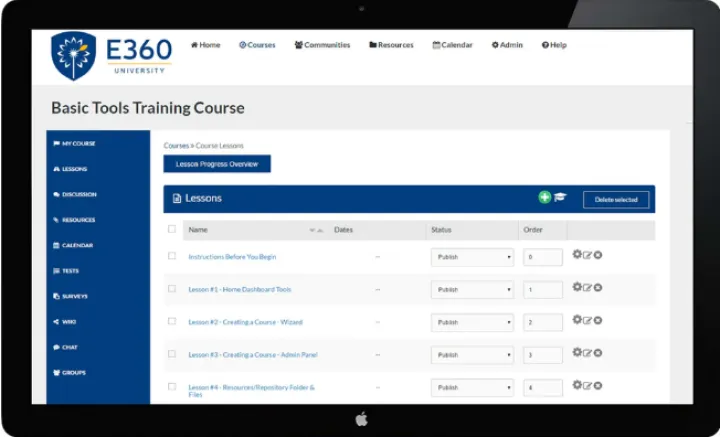The height and width of the screenshot is (437, 720).
Task: Click the green add lesson plus icon
Action: point(545,198)
